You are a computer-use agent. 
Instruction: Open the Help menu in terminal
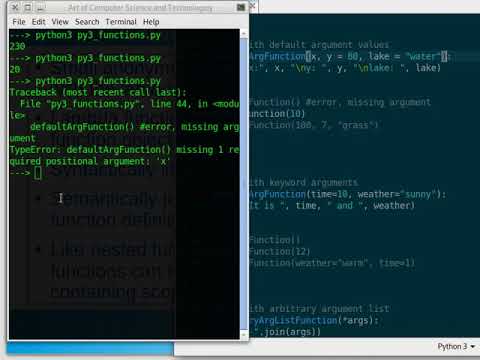pos(151,22)
